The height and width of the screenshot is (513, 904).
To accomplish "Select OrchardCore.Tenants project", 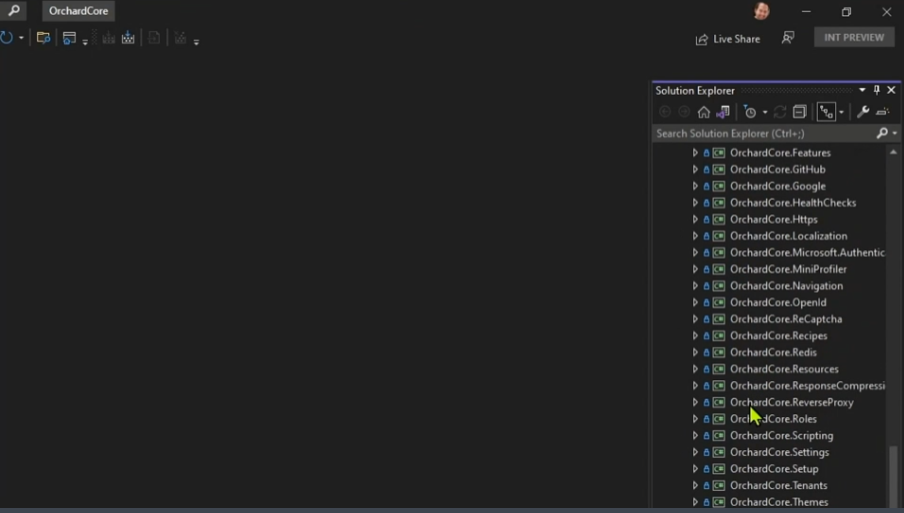I will 778,485.
